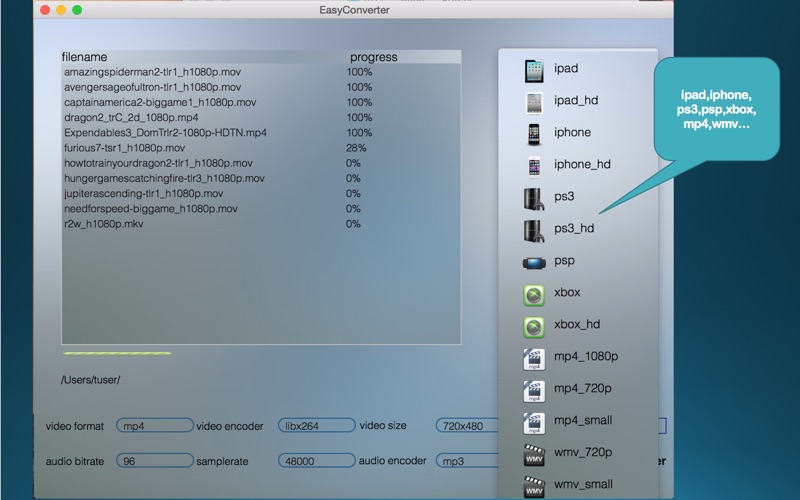This screenshot has width=800, height=500.
Task: Select howtotrainyourdragon2-tlr1_h1080p.mov row
Action: [x=261, y=163]
